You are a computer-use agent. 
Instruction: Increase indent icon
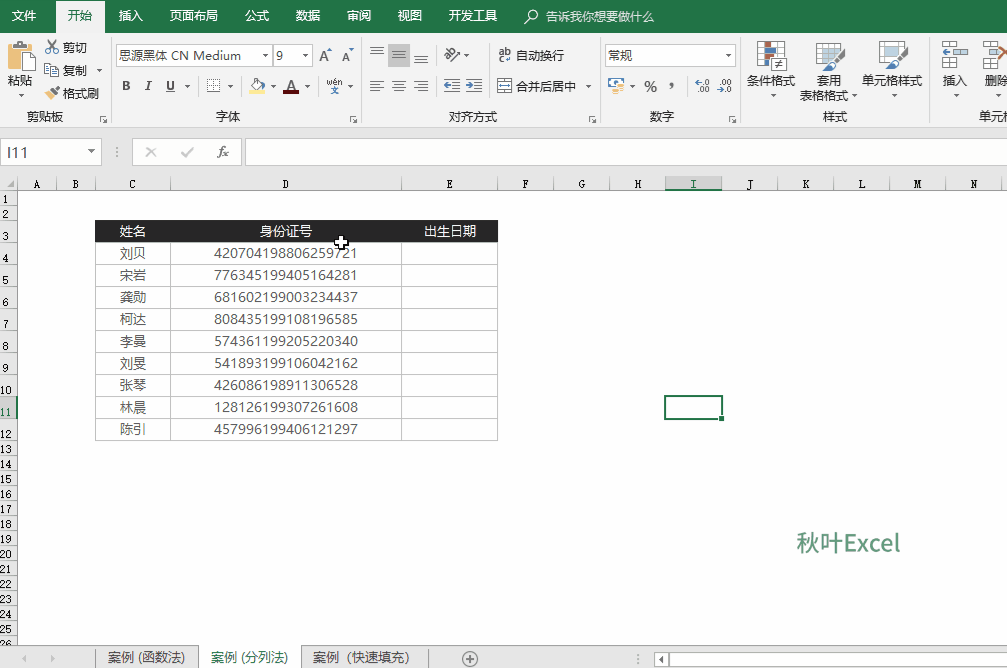click(x=474, y=85)
